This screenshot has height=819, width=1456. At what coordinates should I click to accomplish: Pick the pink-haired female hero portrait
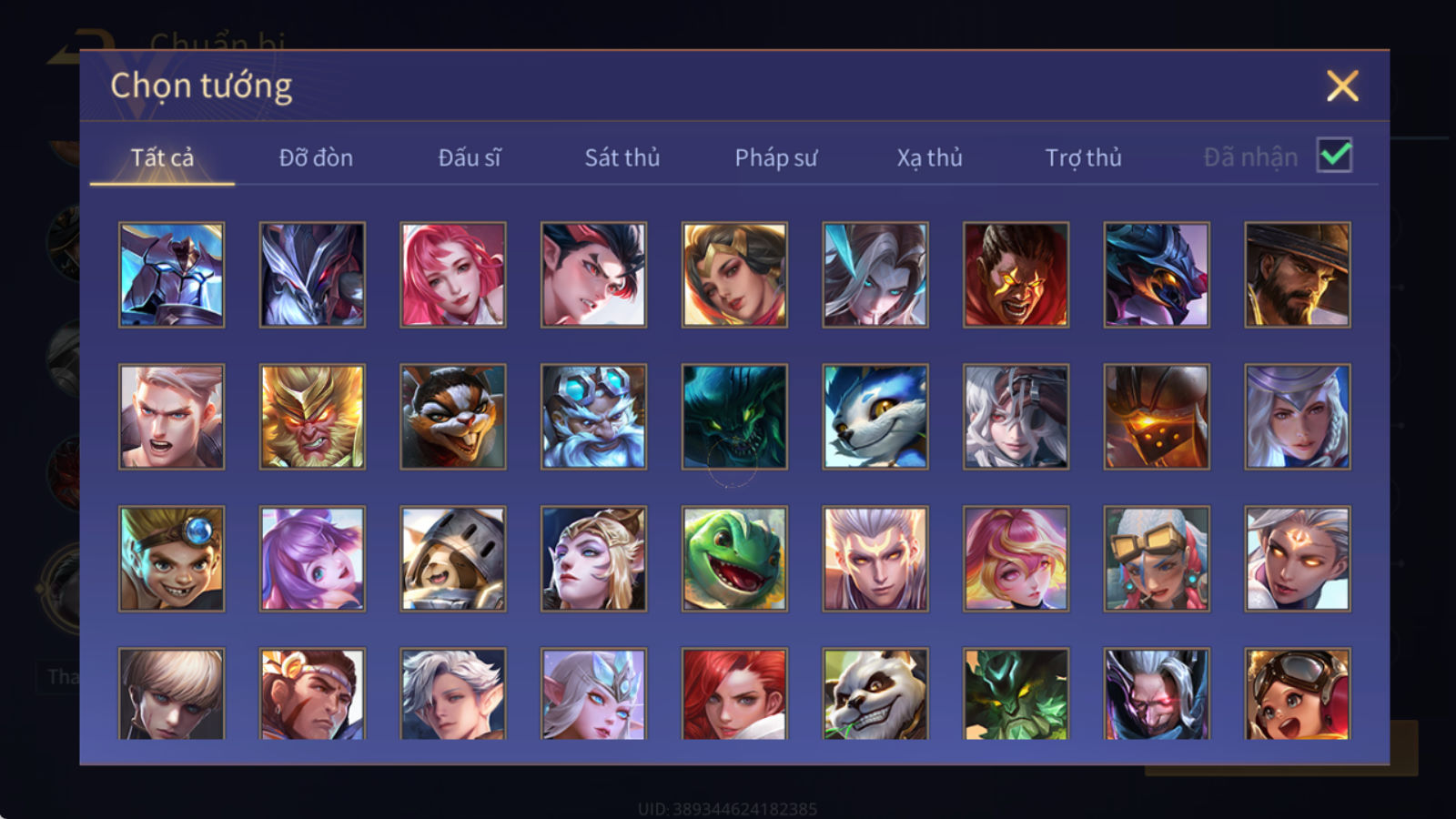click(453, 275)
